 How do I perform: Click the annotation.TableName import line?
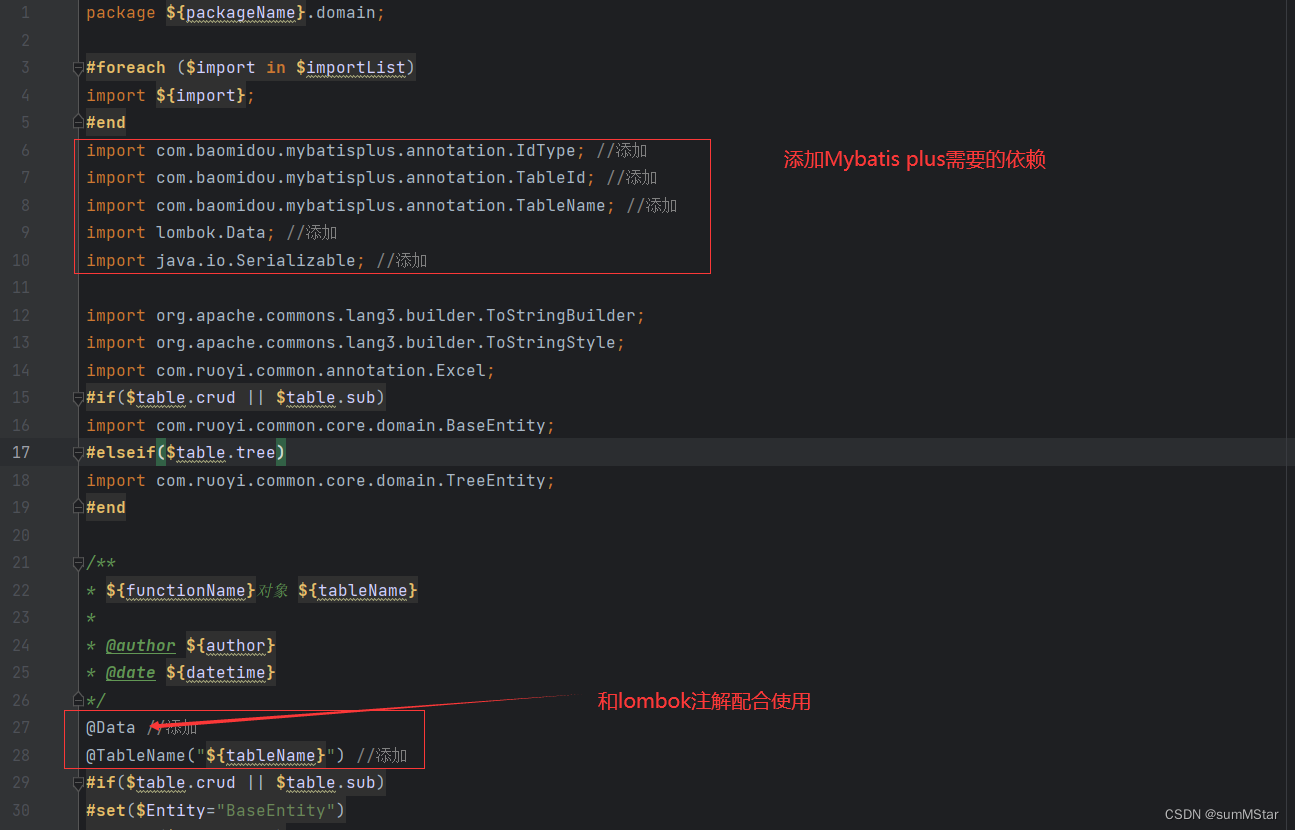351,205
